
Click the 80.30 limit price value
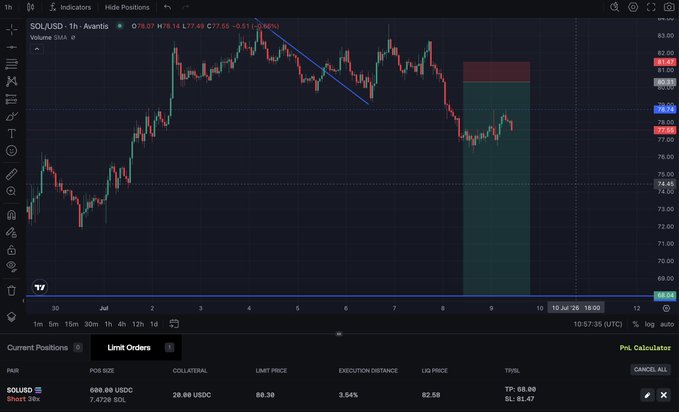[265, 395]
